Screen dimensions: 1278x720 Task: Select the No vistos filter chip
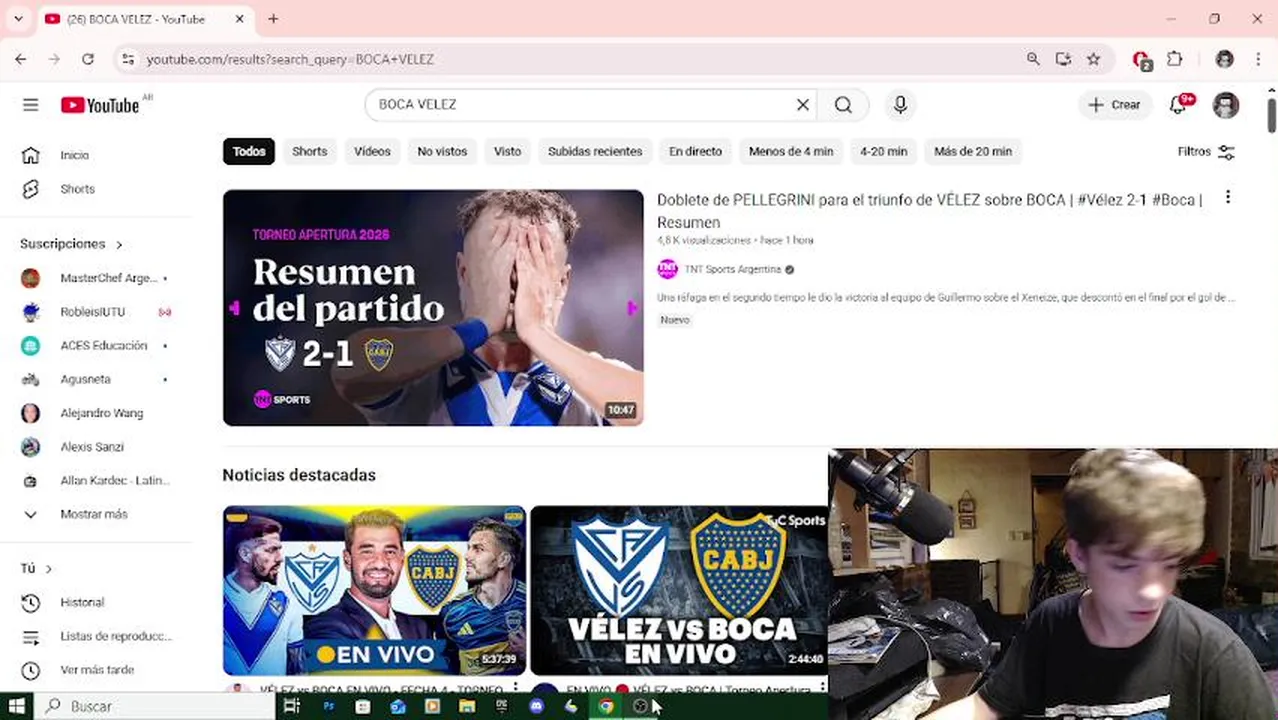[442, 151]
